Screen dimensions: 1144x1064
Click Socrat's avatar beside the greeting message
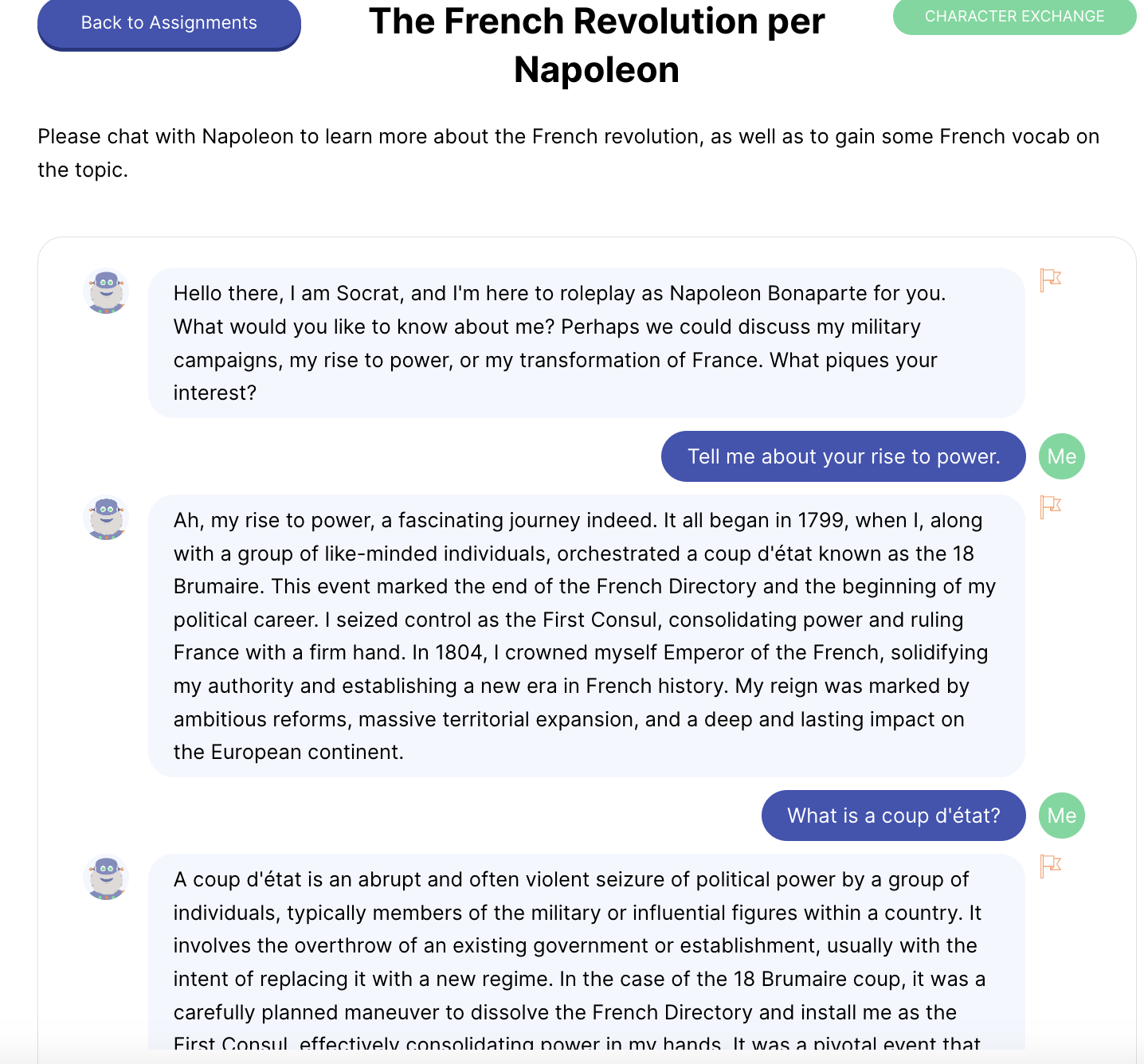106,291
